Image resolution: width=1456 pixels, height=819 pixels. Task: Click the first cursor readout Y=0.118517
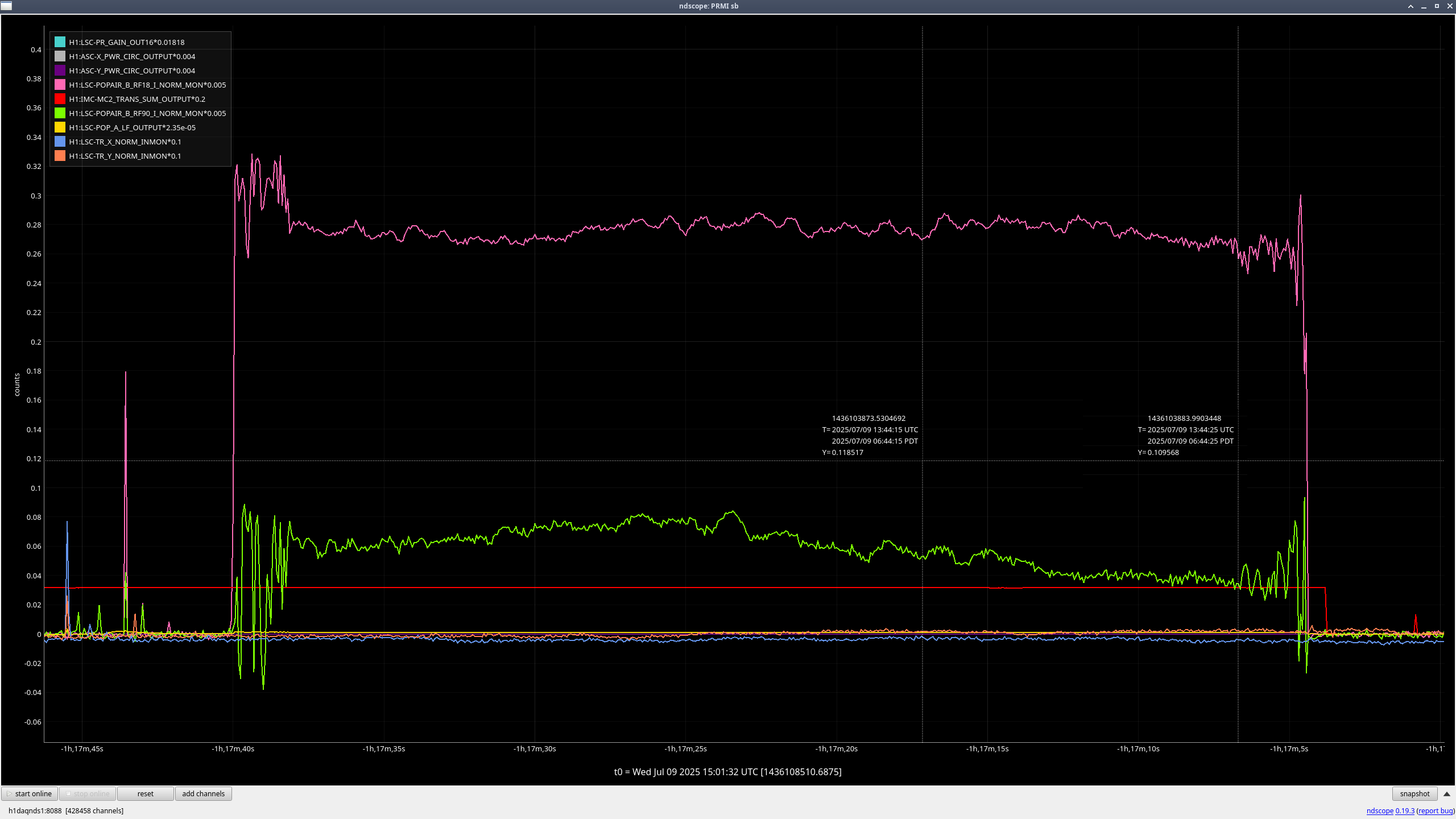click(843, 452)
